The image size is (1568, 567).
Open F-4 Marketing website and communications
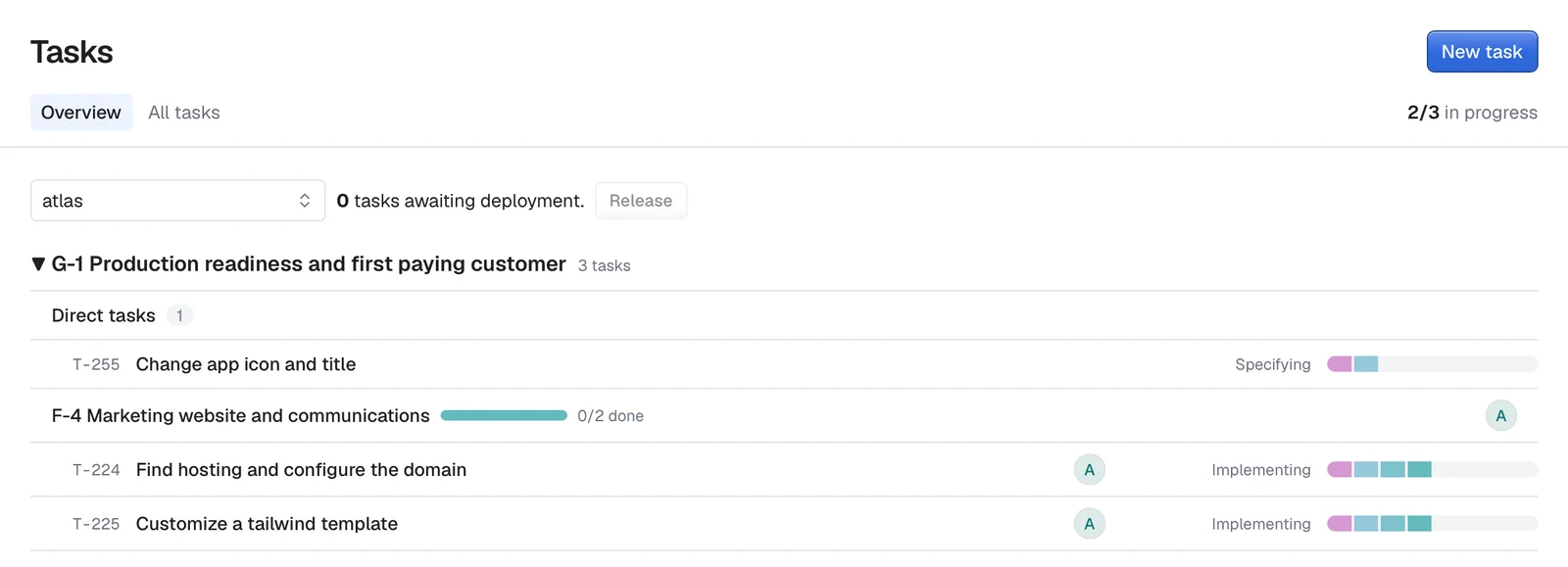pyautogui.click(x=241, y=416)
